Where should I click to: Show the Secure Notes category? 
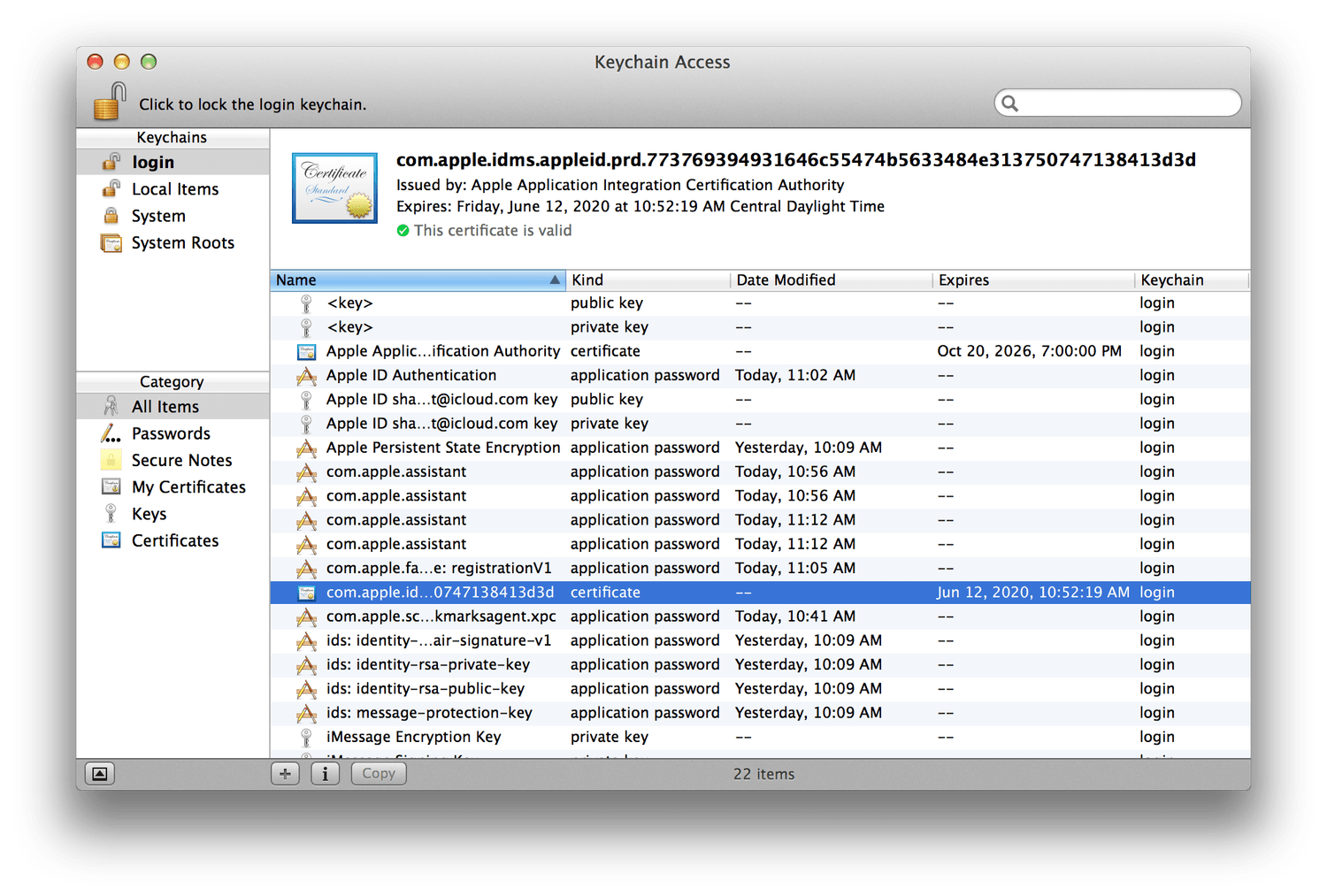(181, 461)
